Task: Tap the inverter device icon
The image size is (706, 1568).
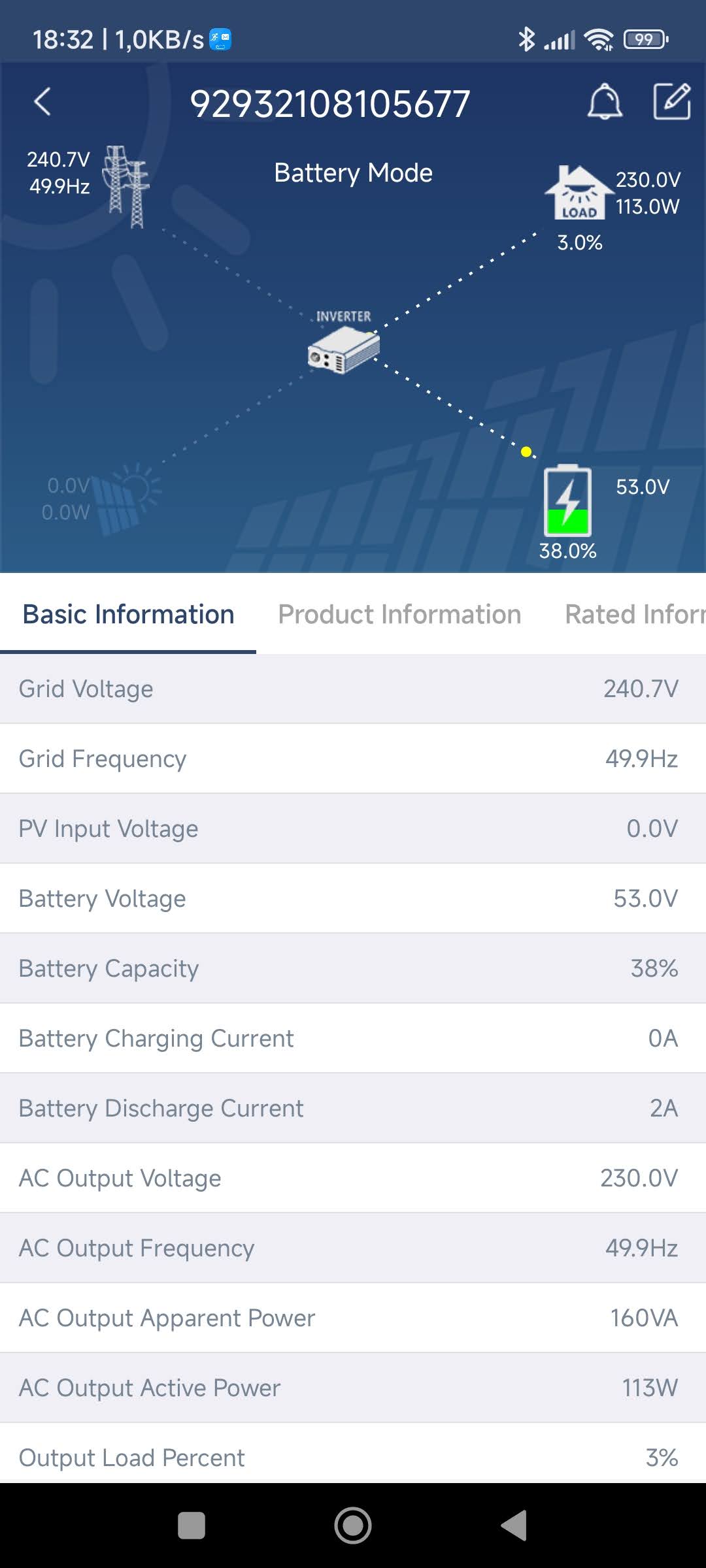Action: click(x=344, y=350)
